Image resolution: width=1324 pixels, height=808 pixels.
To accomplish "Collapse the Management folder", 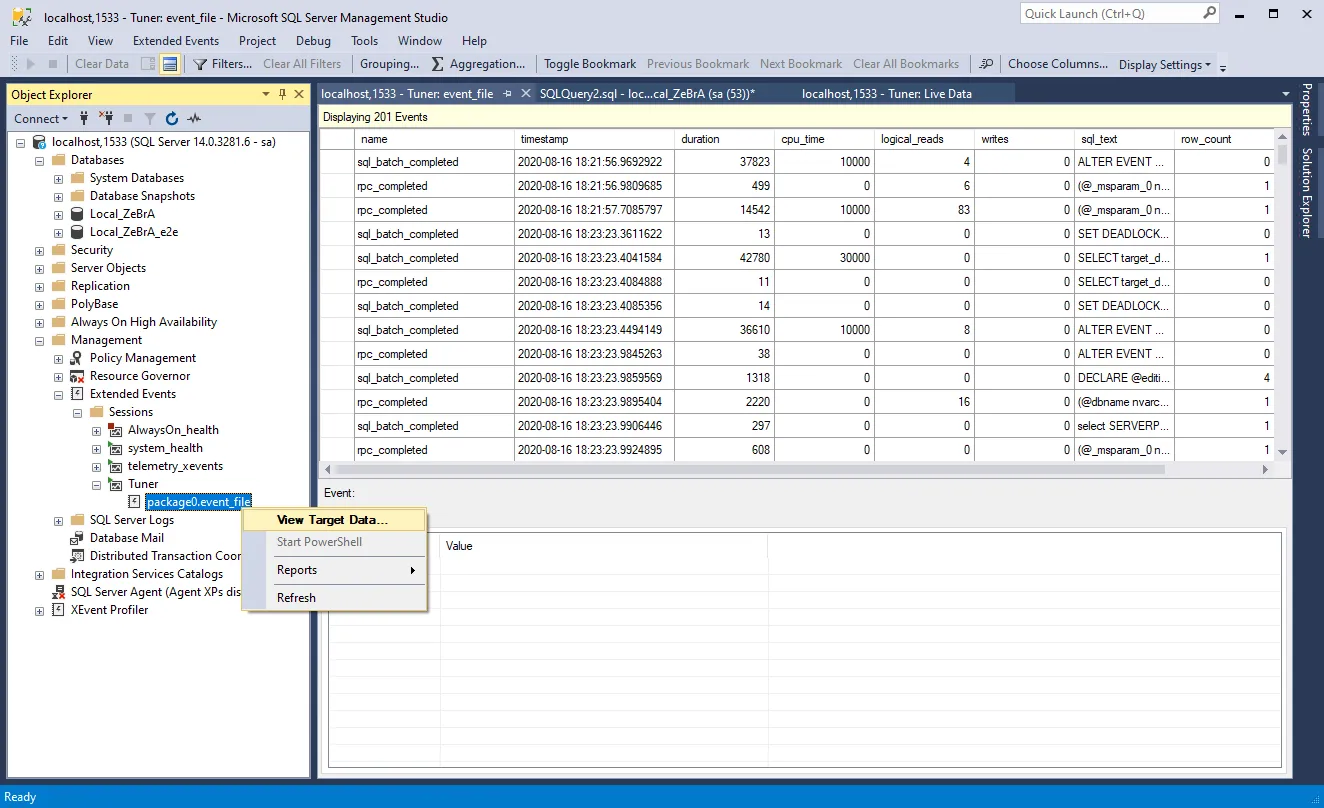I will point(40,340).
